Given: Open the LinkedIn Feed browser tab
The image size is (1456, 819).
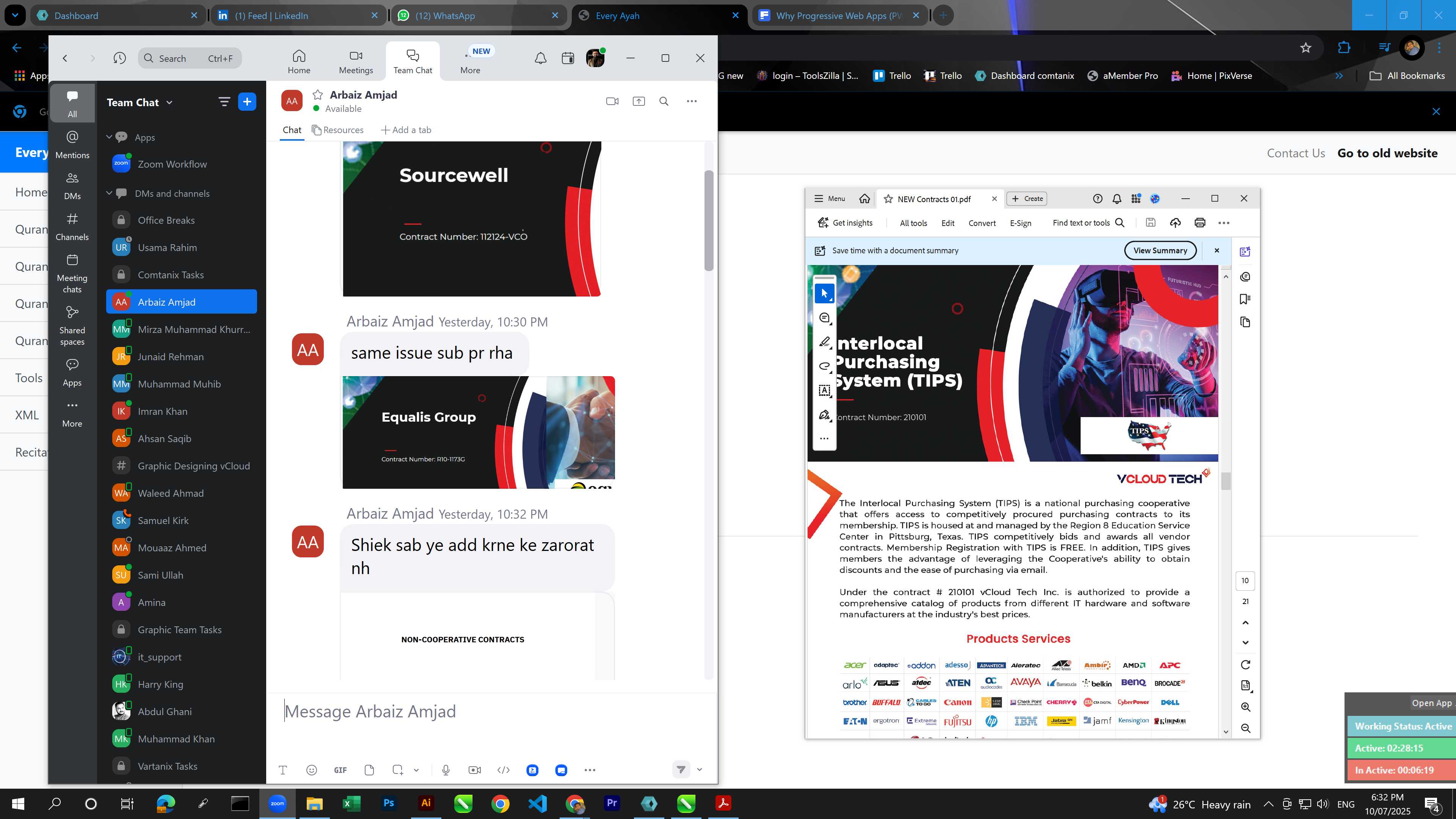Looking at the screenshot, I should tap(298, 15).
